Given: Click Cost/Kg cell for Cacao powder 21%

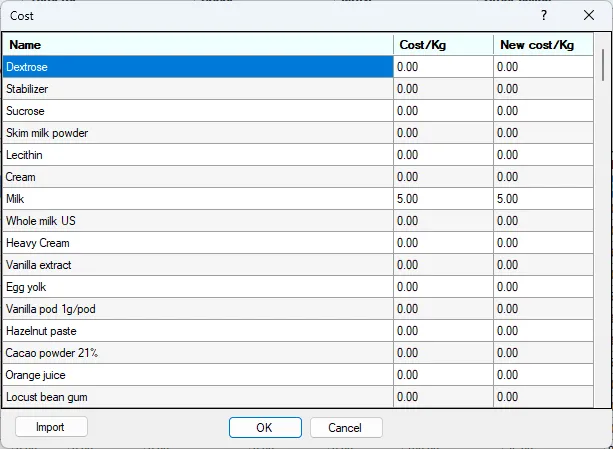Looking at the screenshot, I should point(443,353).
